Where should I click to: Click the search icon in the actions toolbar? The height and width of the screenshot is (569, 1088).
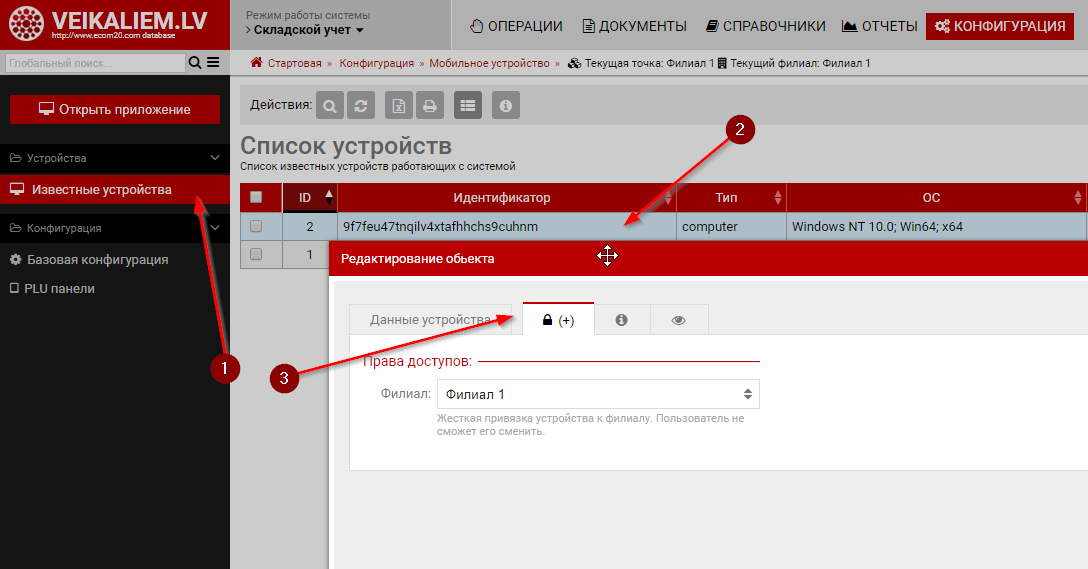329,105
